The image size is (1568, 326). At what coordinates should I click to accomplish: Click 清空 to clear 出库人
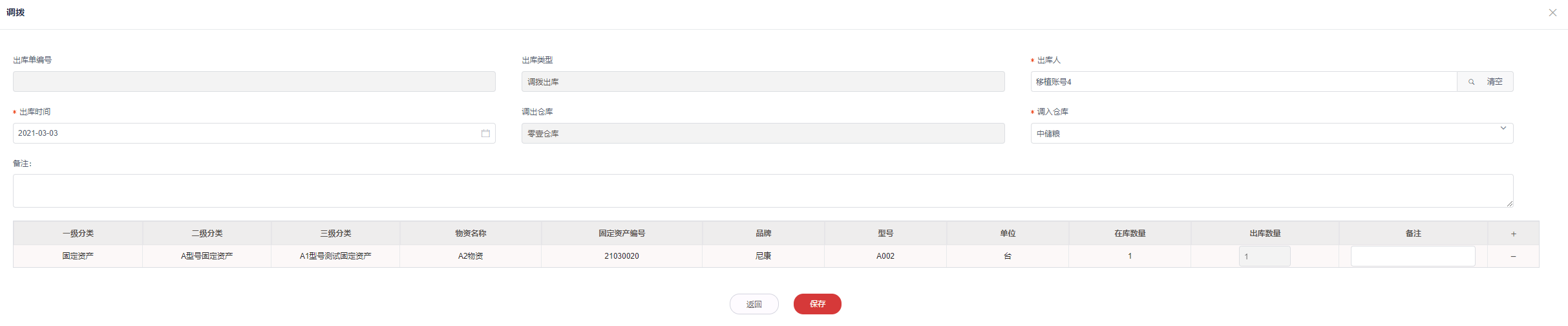click(1494, 82)
